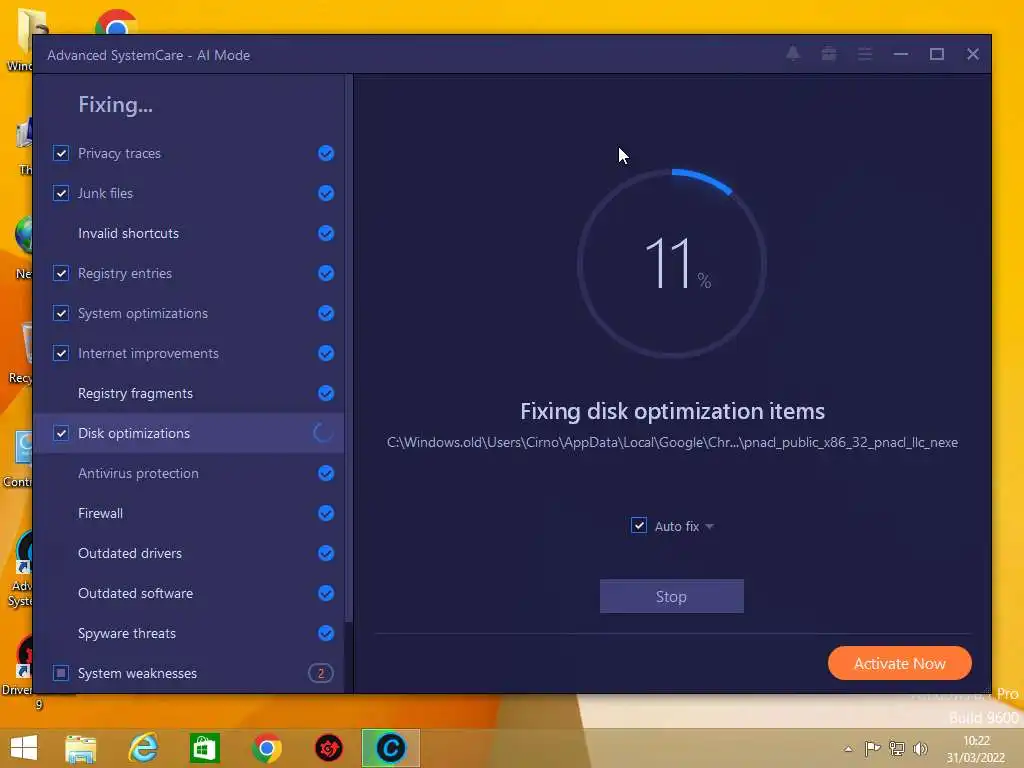The height and width of the screenshot is (768, 1024).
Task: Click the Action Center flag tray icon
Action: tap(872, 749)
